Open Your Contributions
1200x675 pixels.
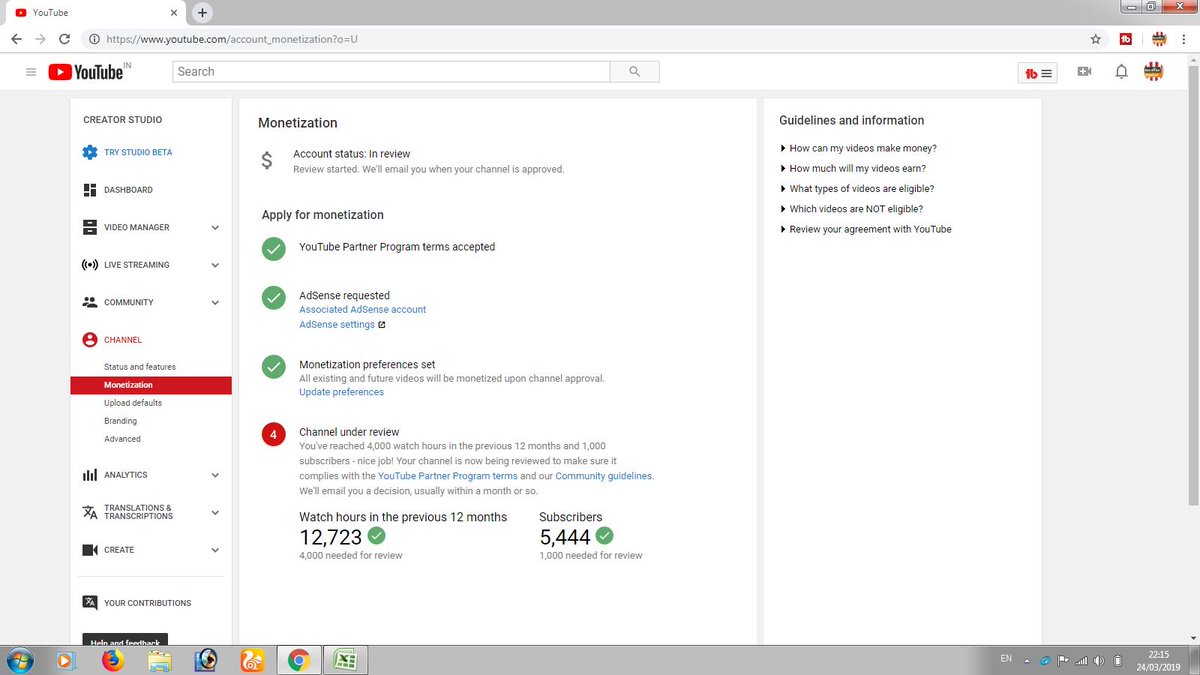click(147, 603)
